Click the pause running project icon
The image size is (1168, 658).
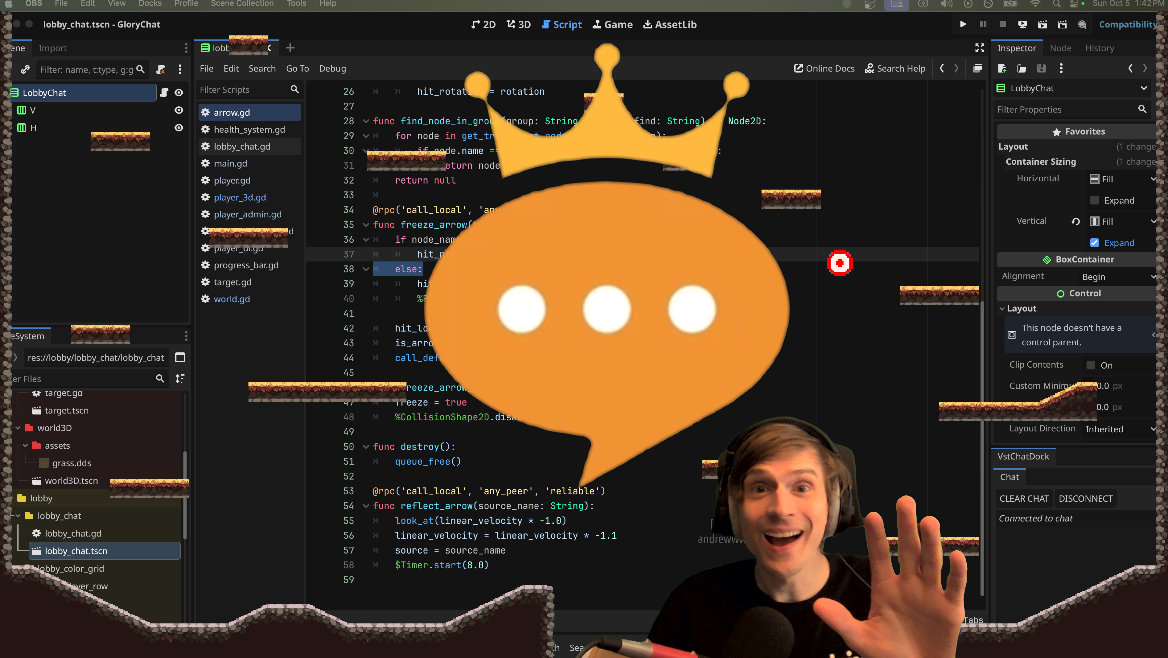983,25
